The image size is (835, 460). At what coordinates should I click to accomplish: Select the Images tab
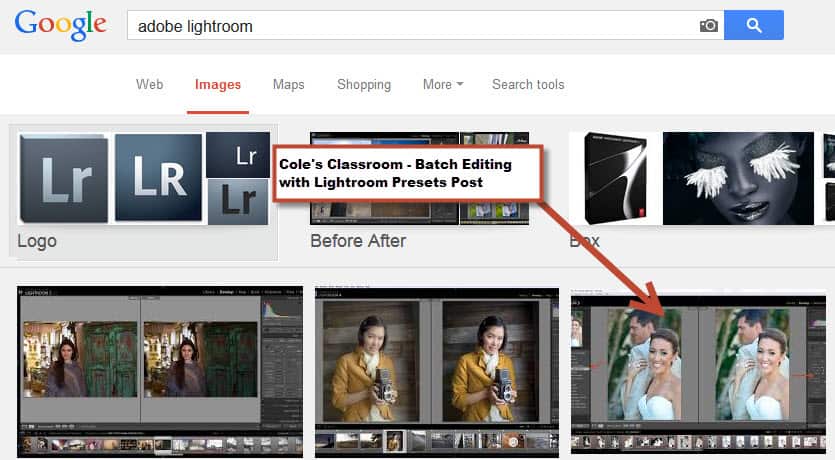coord(217,85)
